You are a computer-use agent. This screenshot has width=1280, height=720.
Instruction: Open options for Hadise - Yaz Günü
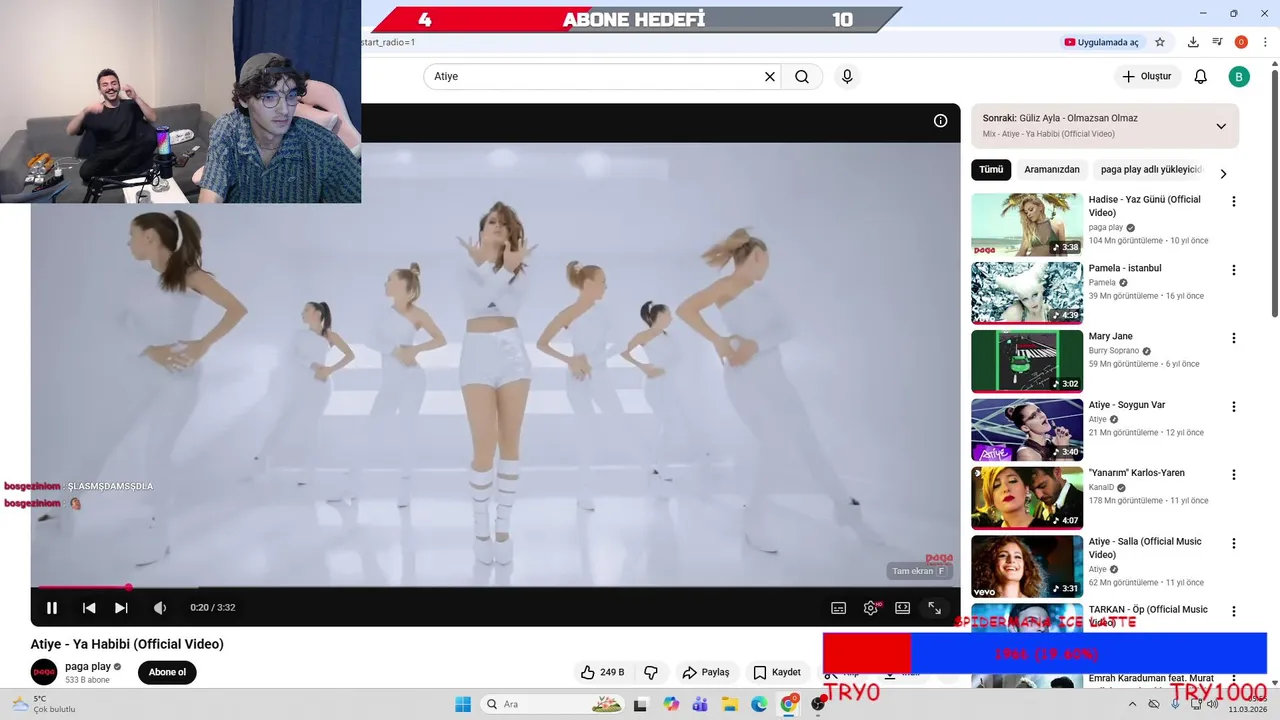pos(1233,201)
